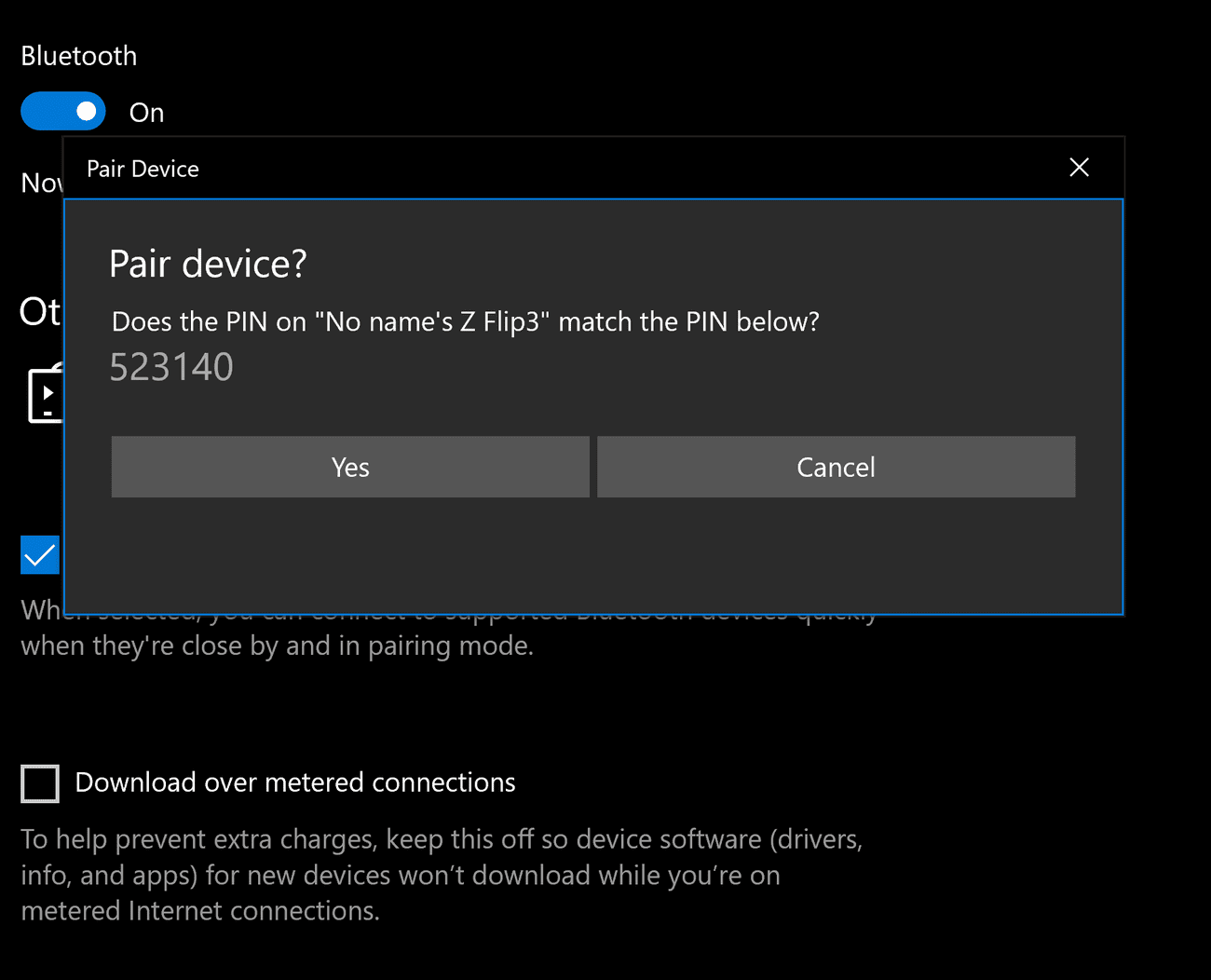Click the metered connections explanation text

point(442,875)
